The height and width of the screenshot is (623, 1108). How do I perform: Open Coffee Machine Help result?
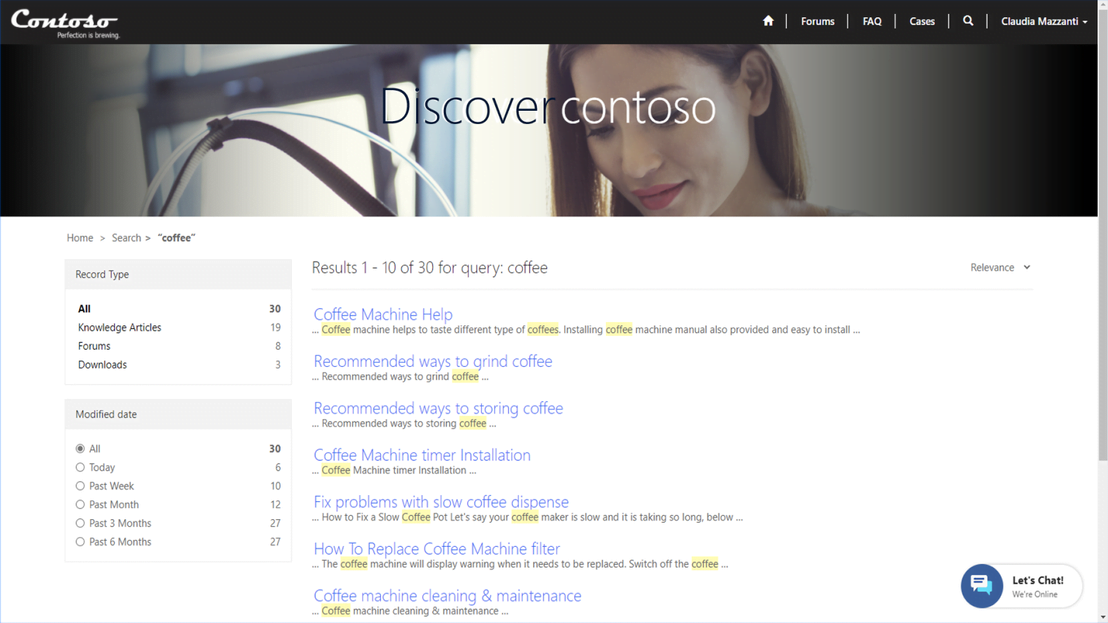click(x=383, y=314)
